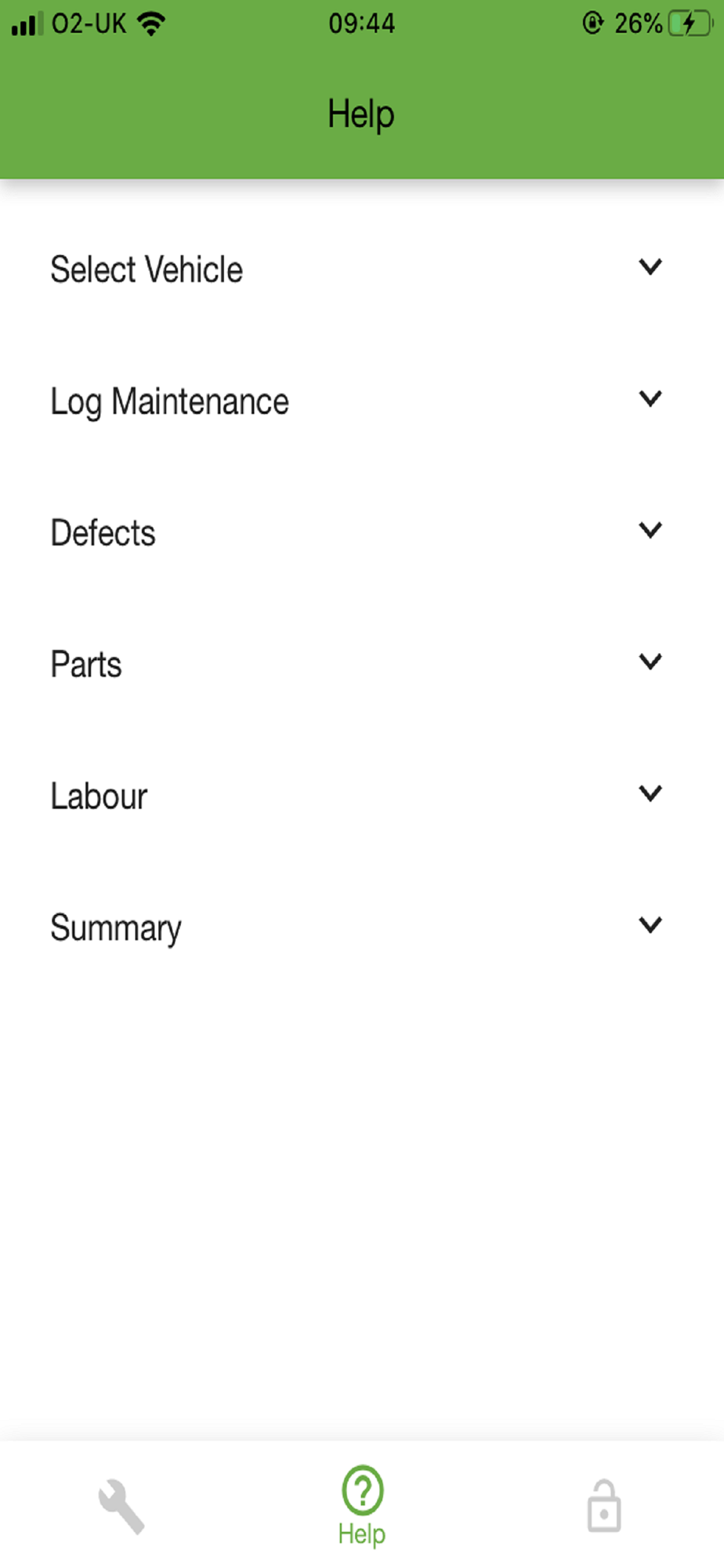Tap the rotation lock status icon

[593, 24]
